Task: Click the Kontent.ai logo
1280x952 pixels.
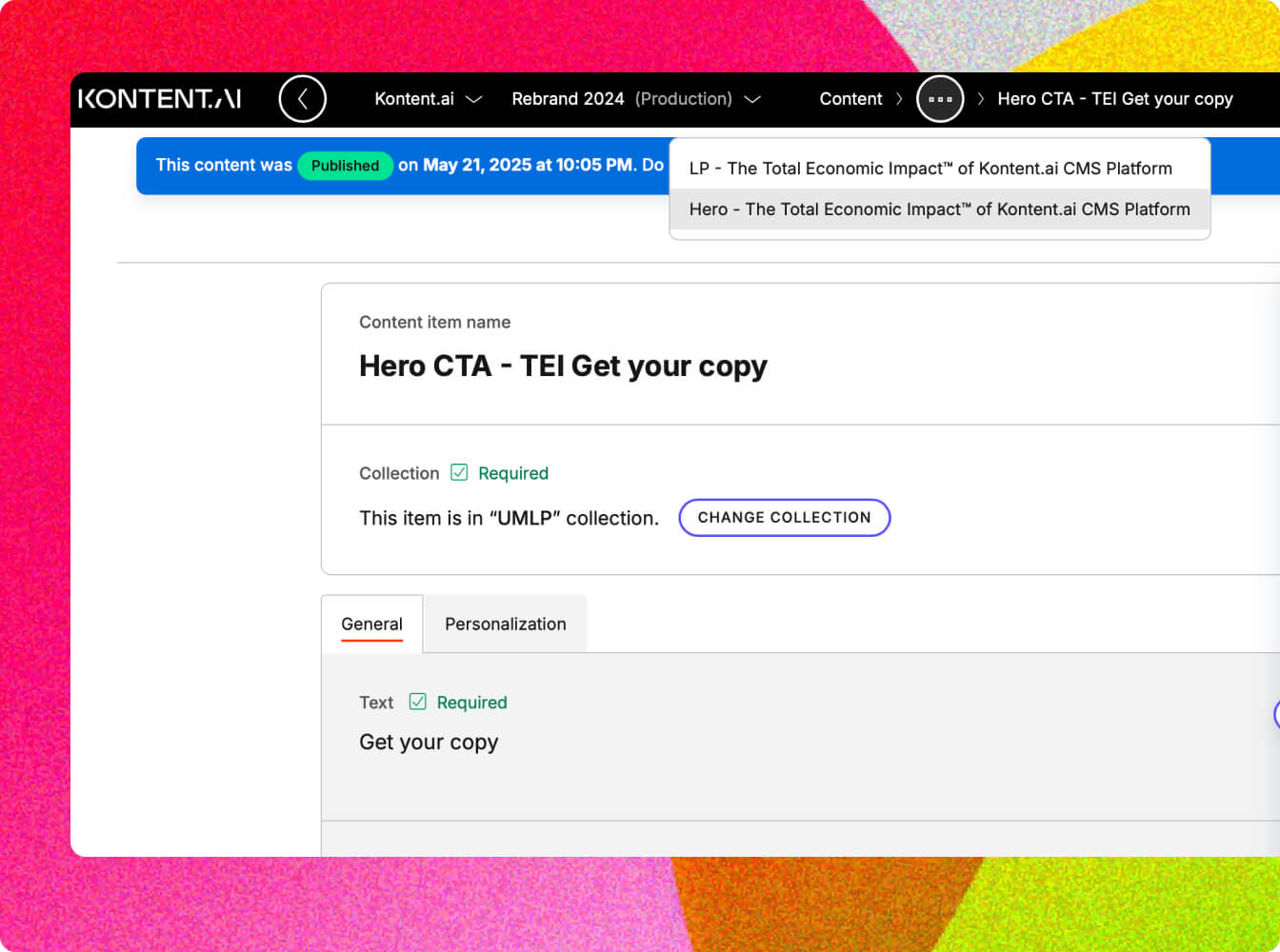Action: coord(159,99)
